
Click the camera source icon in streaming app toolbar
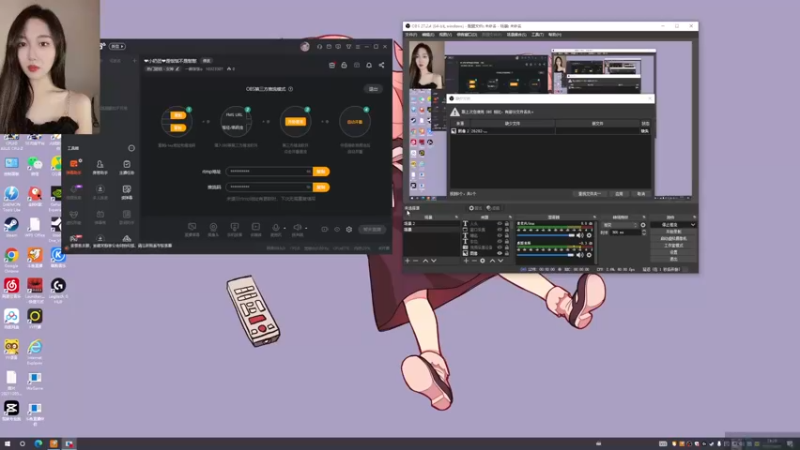213,228
